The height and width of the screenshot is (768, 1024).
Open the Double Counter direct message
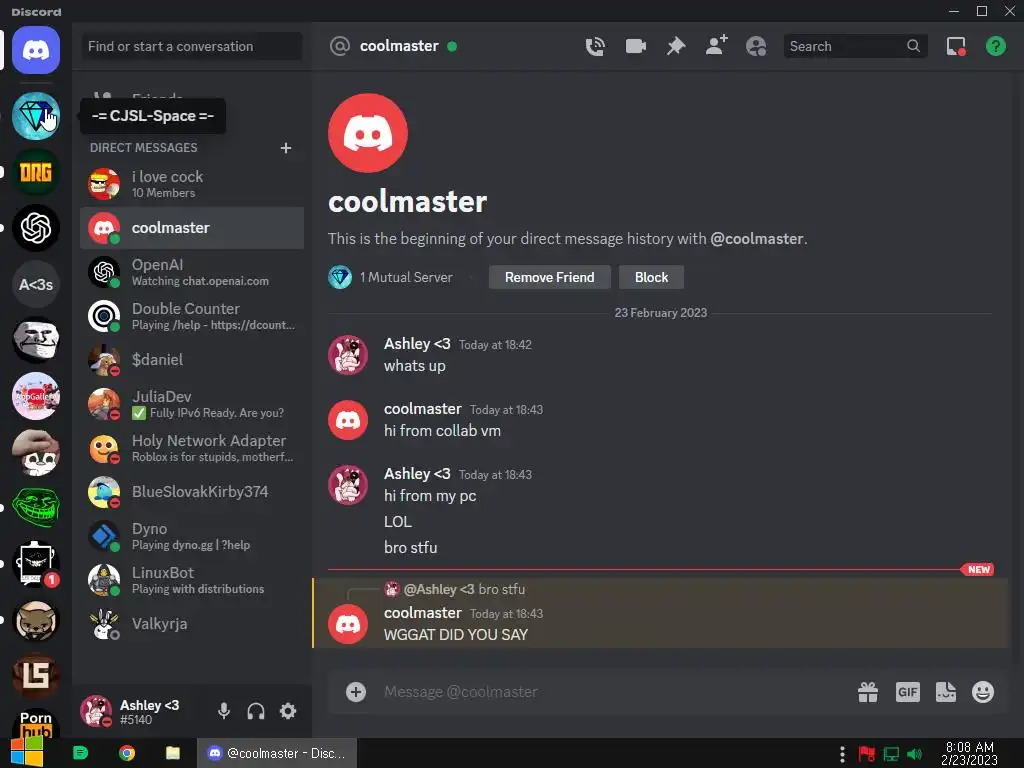tap(192, 316)
